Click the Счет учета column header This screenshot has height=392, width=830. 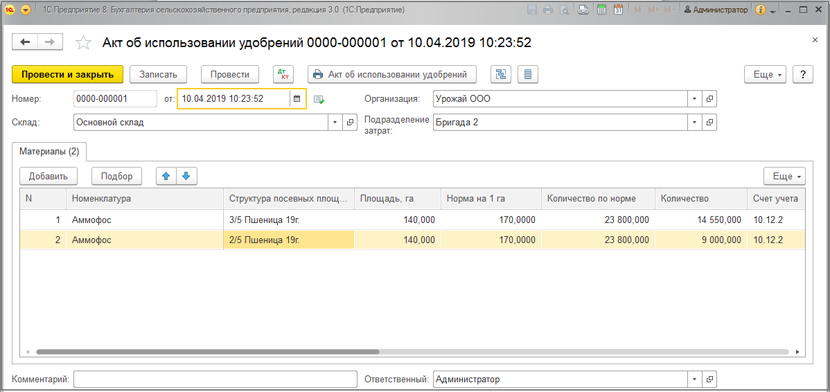pyautogui.click(x=776, y=198)
